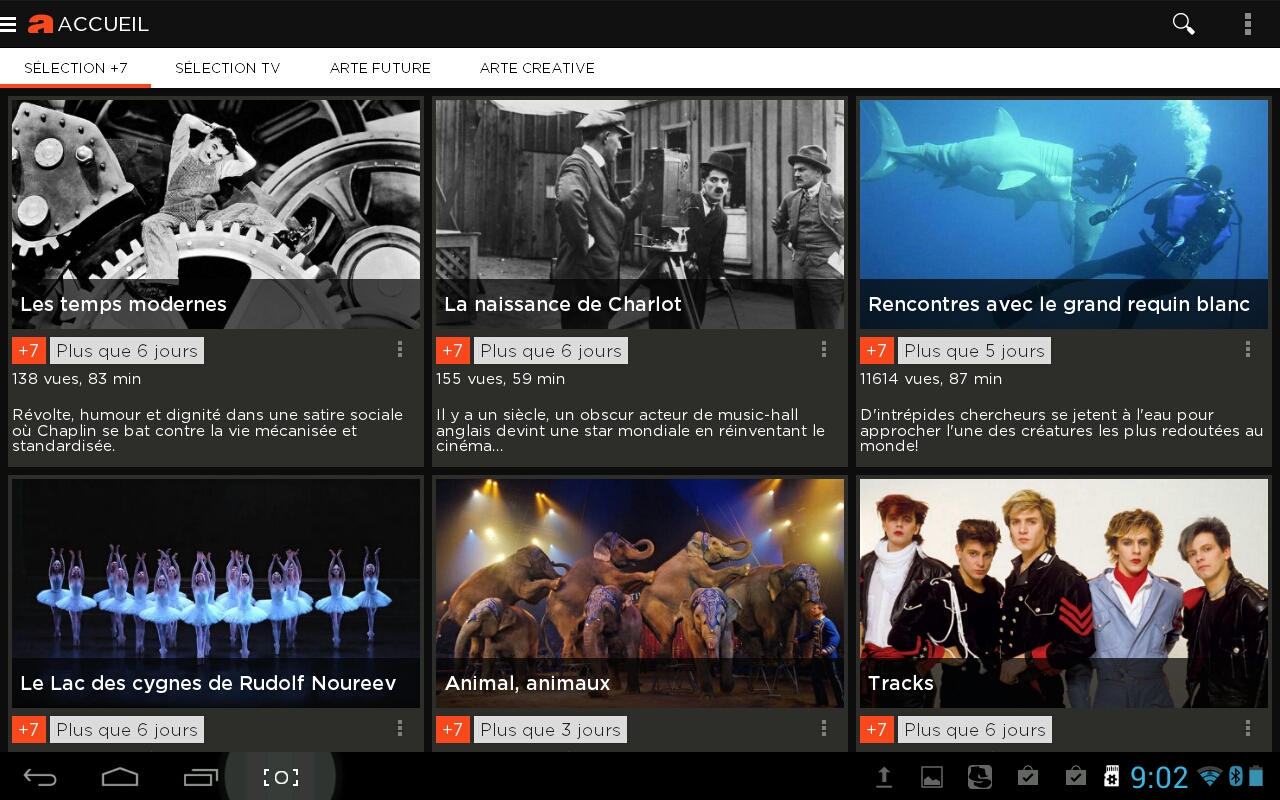Open the top bar overflow menu
Screen dimensions: 1280x800
[1247, 24]
